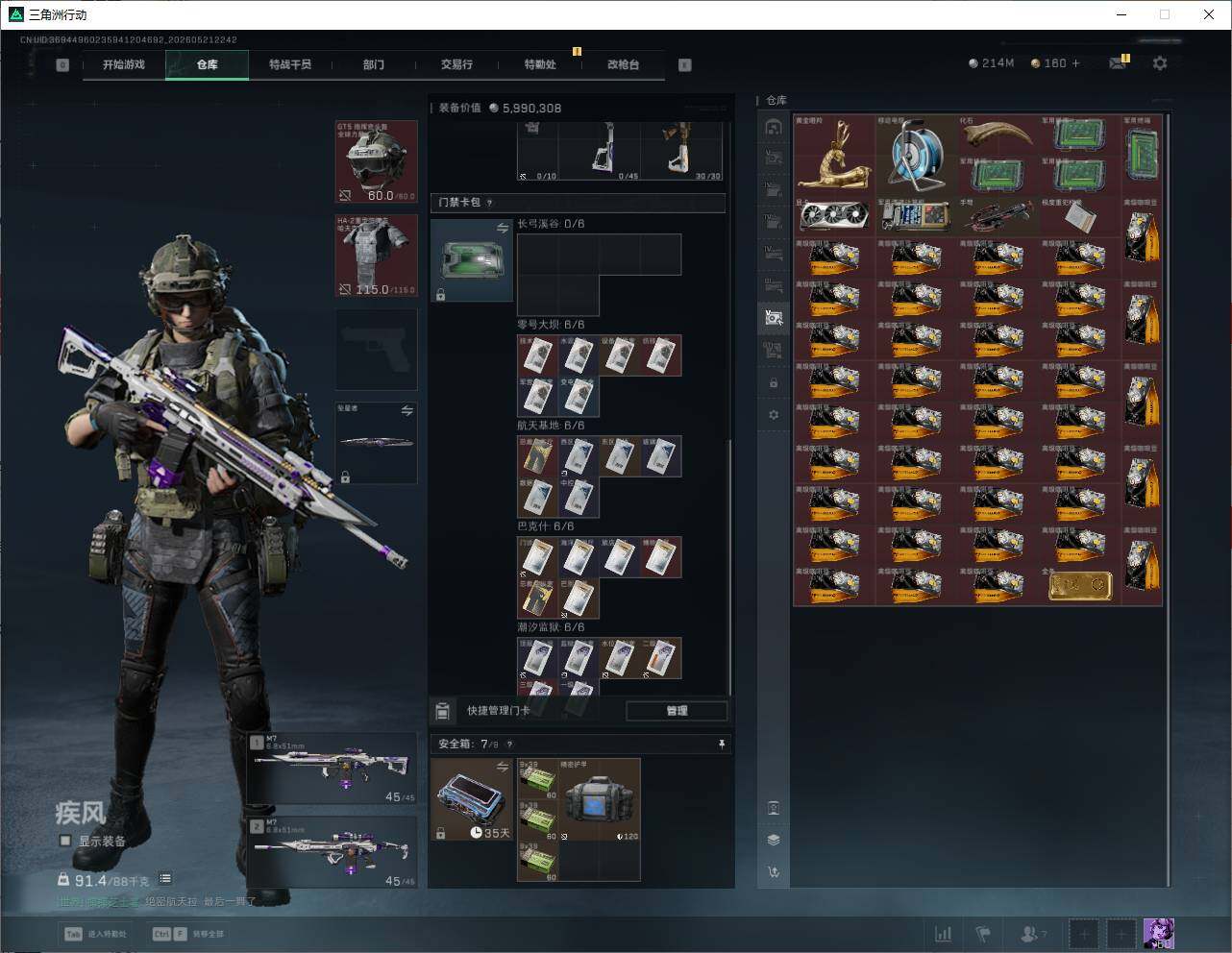Click the 潮汐监狱 6/6 keycard section label
Screen dimensions: 1232x953
(x=551, y=627)
